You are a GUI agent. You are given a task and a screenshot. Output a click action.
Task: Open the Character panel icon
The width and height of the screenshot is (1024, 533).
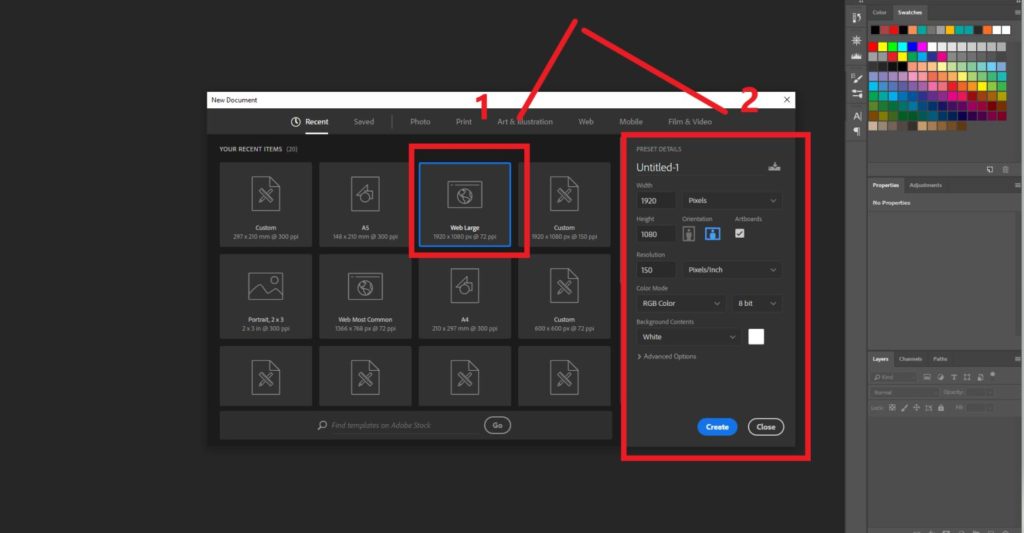(856, 116)
